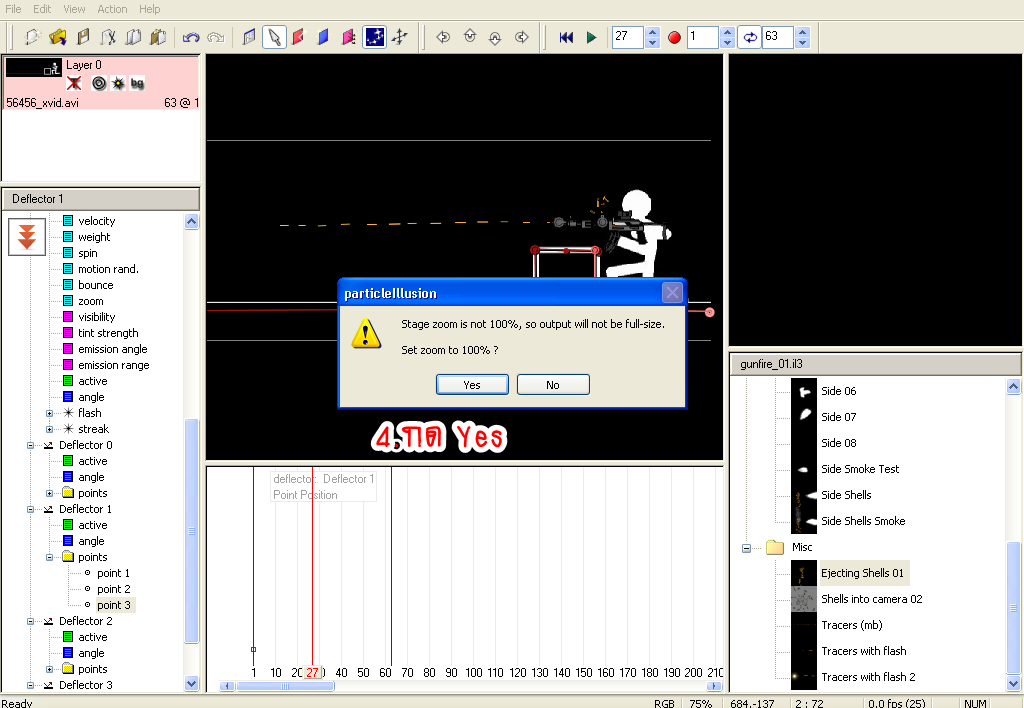Open the Help menu
Image resolution: width=1024 pixels, height=708 pixels.
[x=150, y=9]
